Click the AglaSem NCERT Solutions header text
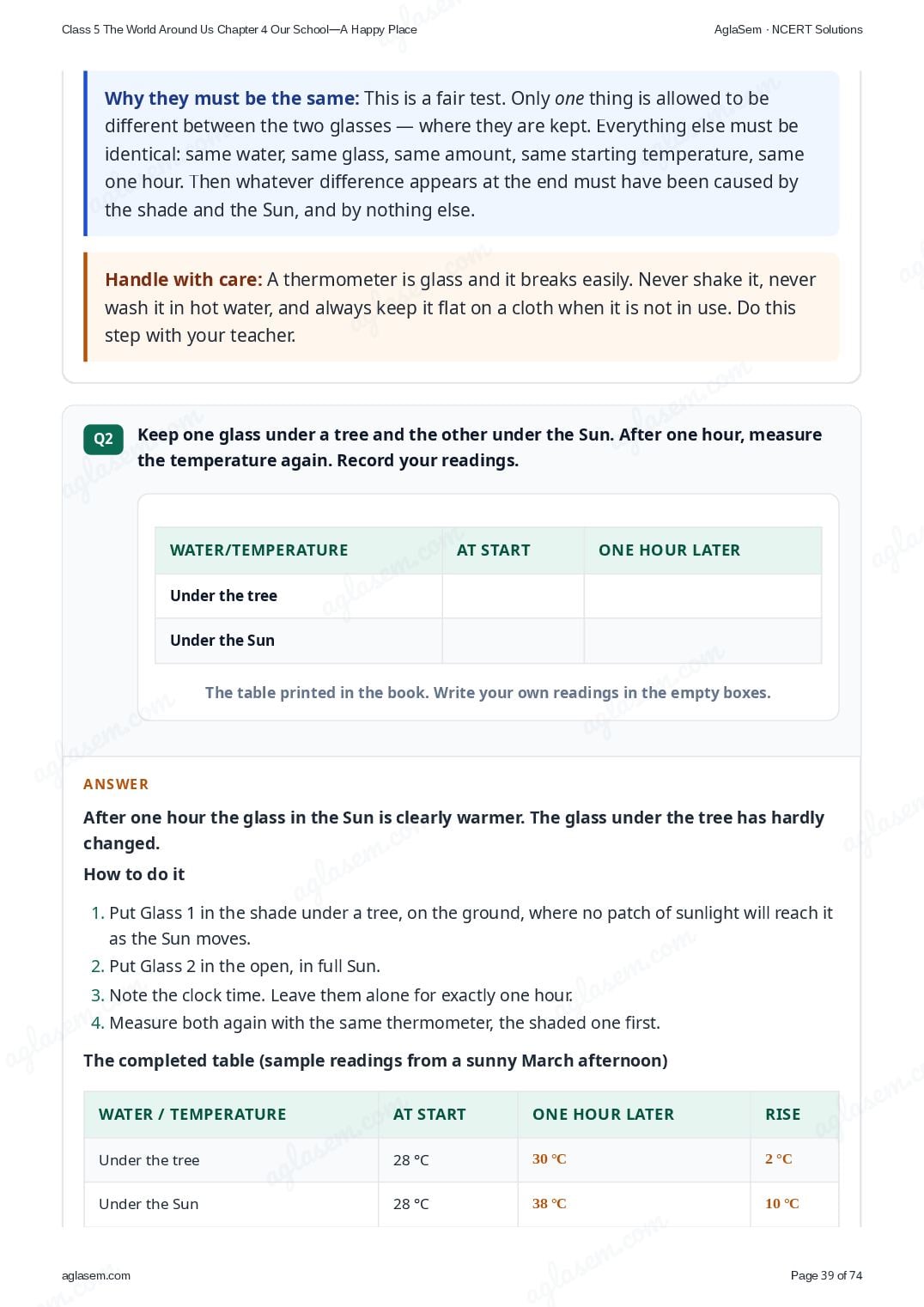 click(788, 29)
